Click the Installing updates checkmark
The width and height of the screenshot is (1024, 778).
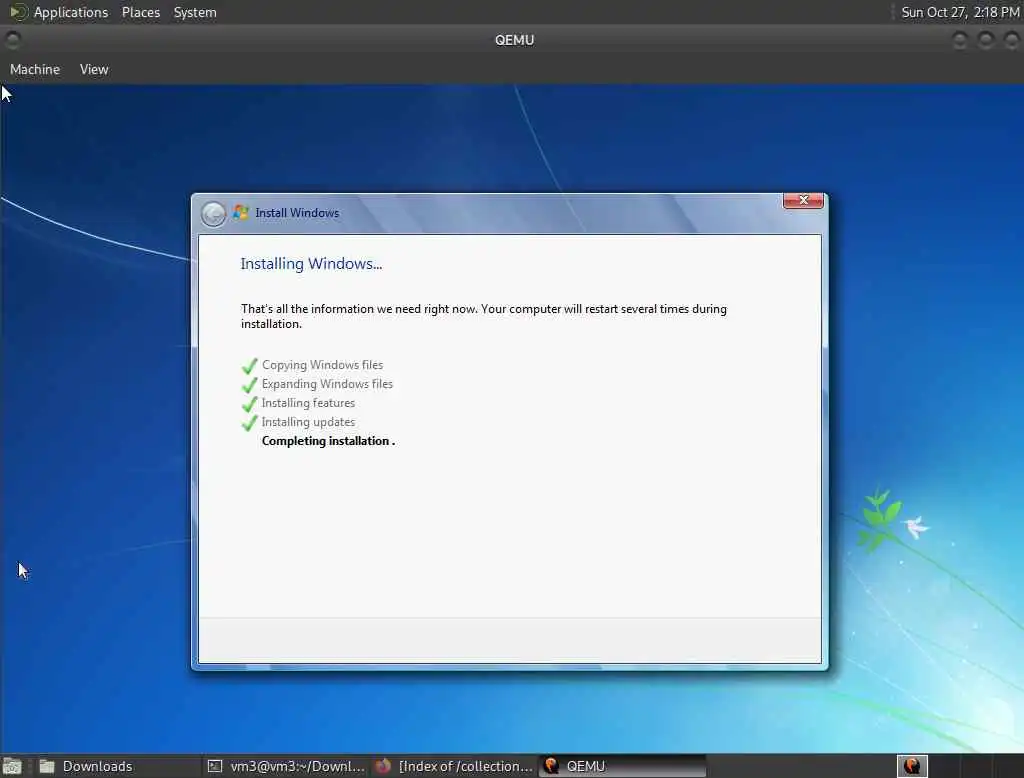click(249, 423)
